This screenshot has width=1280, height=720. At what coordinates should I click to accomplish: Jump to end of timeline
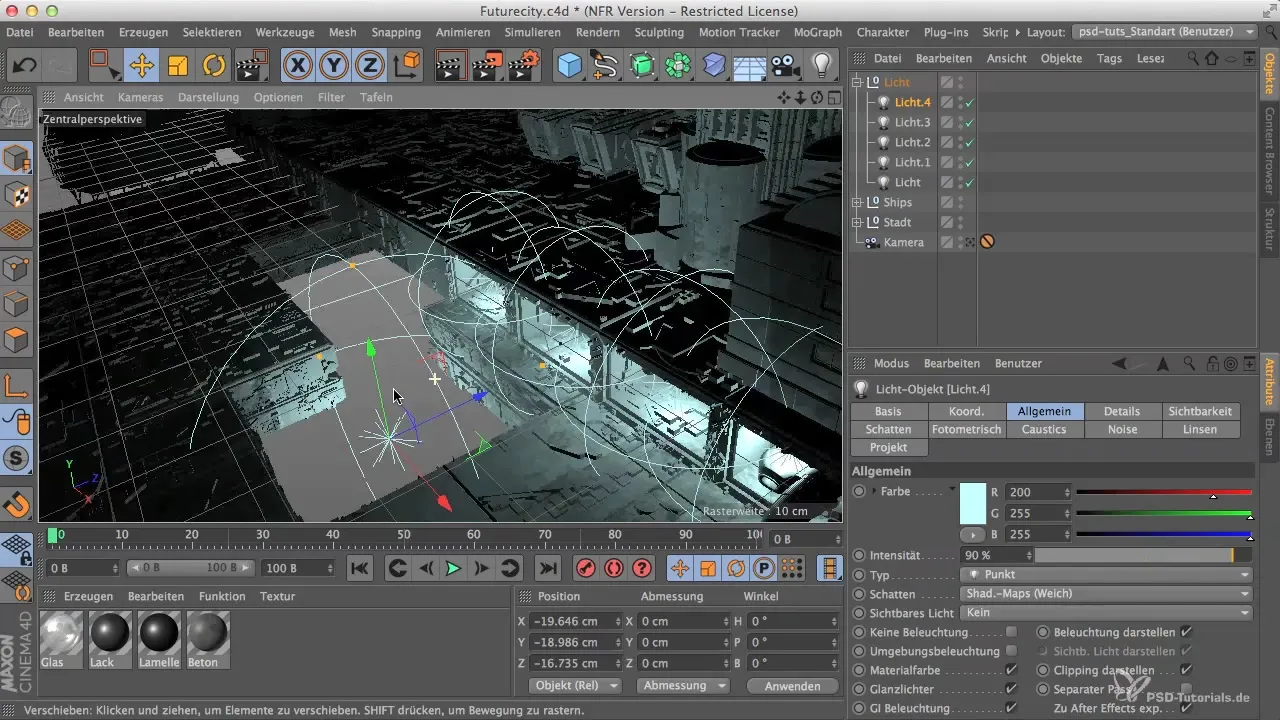pyautogui.click(x=547, y=568)
